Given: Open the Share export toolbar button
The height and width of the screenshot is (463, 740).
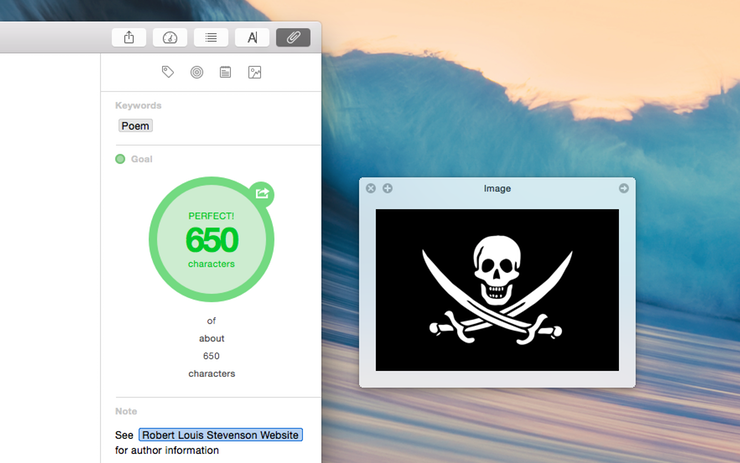Looking at the screenshot, I should click(129, 37).
